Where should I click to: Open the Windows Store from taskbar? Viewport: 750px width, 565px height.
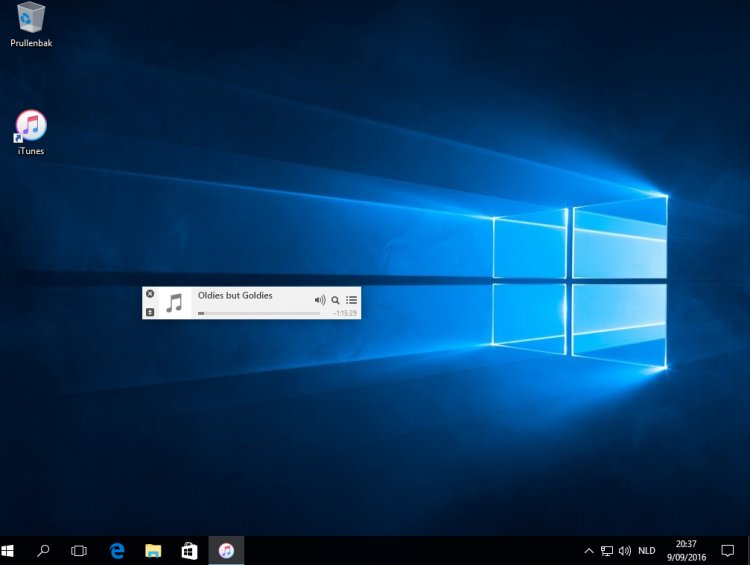189,551
